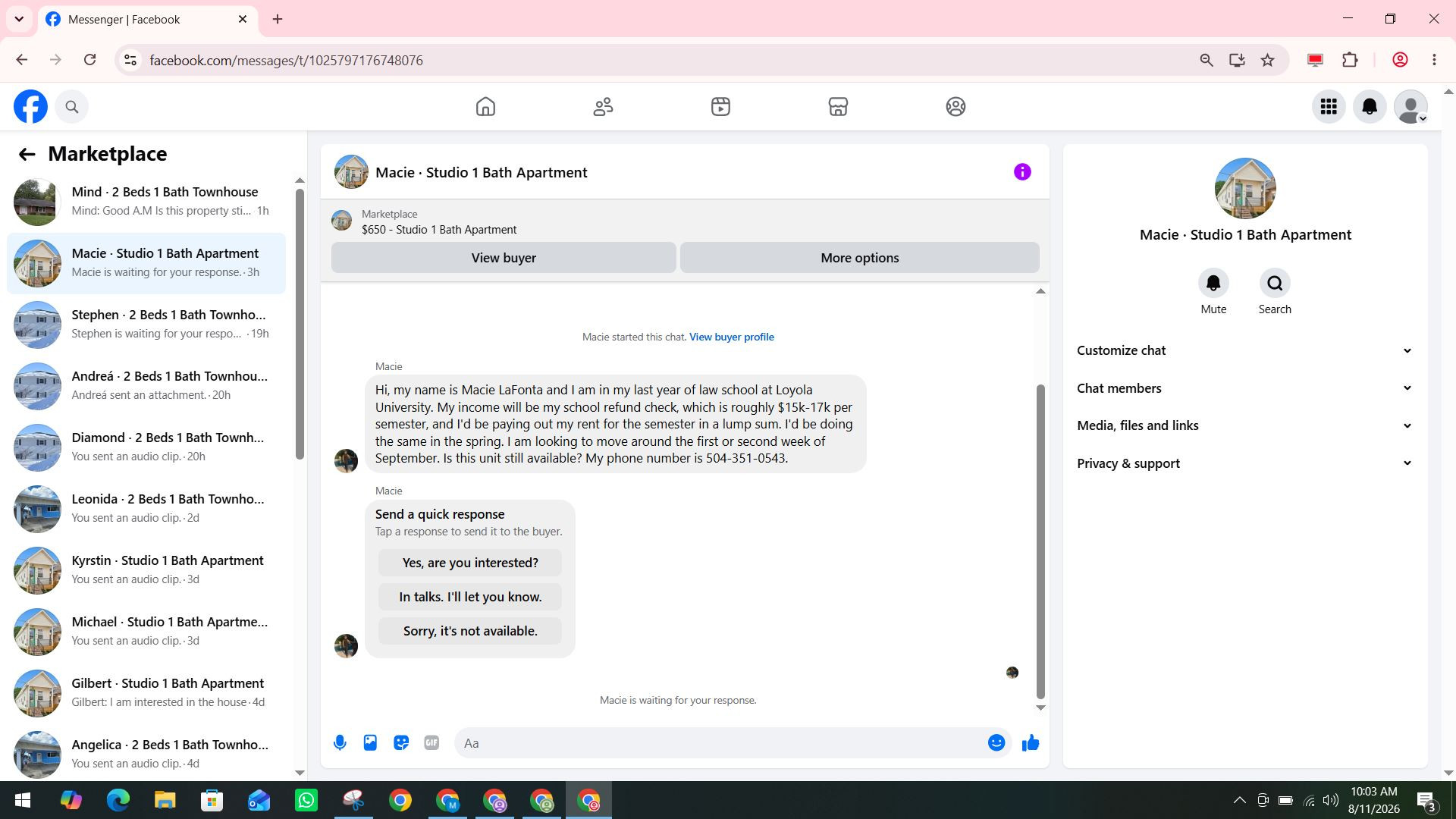Open Michael Studio Apartment conversation
The image size is (1456, 819).
pyautogui.click(x=146, y=632)
